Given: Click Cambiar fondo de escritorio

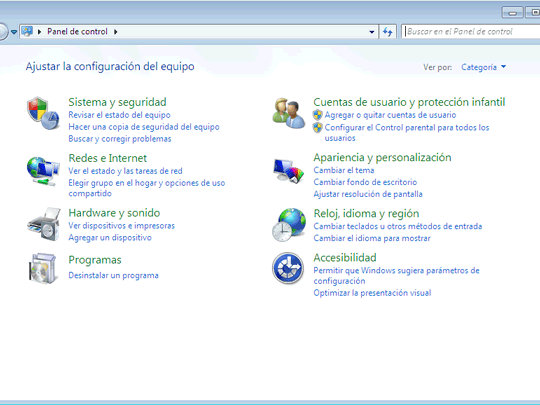Looking at the screenshot, I should [x=365, y=182].
